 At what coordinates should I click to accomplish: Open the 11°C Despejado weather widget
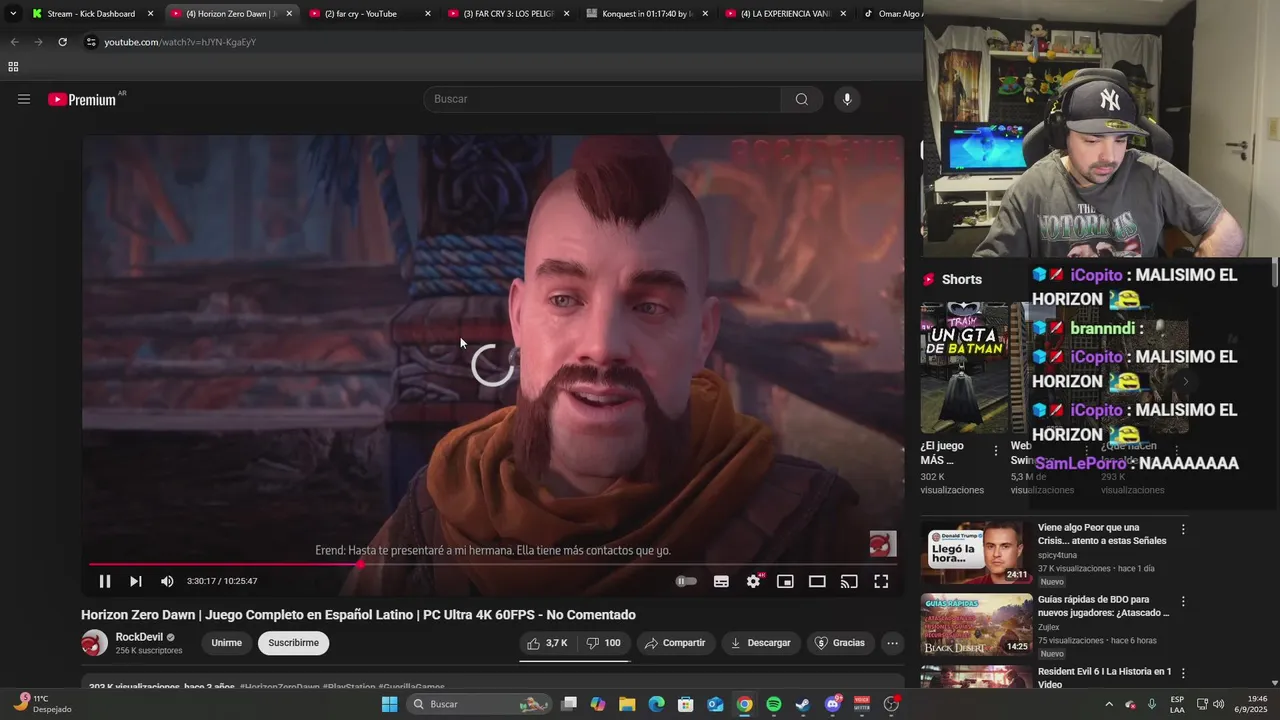[40, 704]
